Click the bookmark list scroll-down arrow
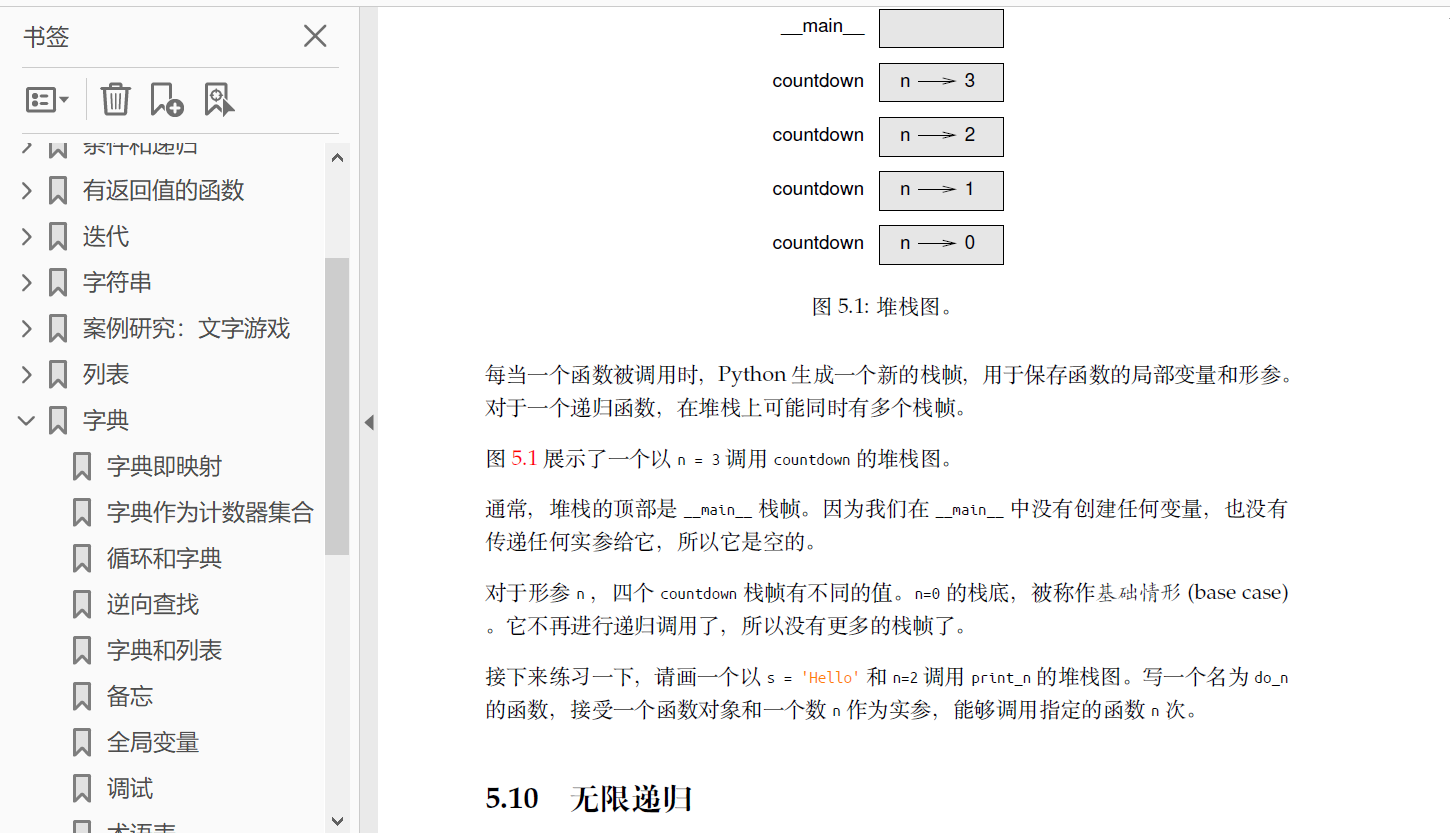The image size is (1450, 833). [x=337, y=821]
